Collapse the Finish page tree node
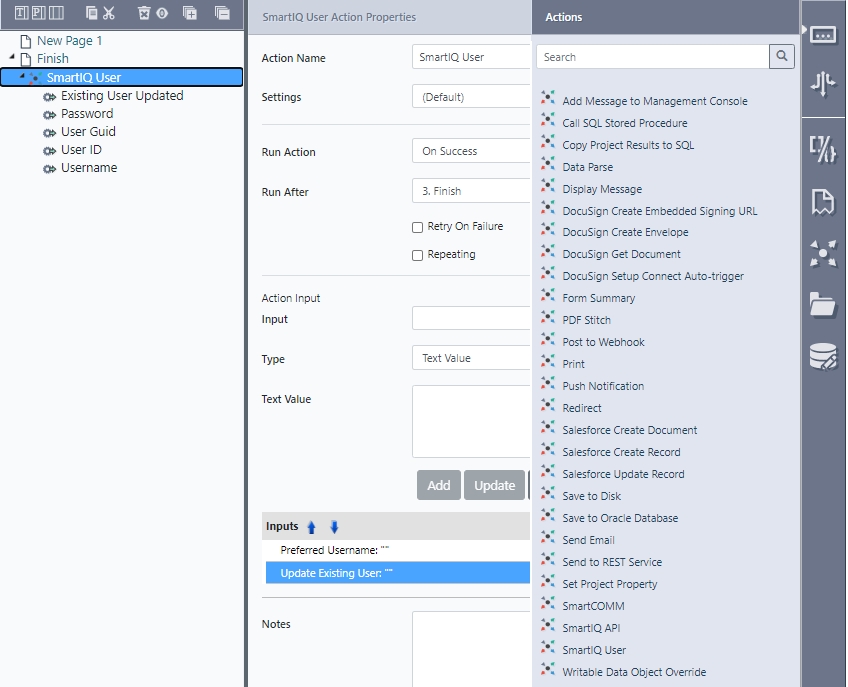This screenshot has height=687, width=848. pyautogui.click(x=12, y=56)
